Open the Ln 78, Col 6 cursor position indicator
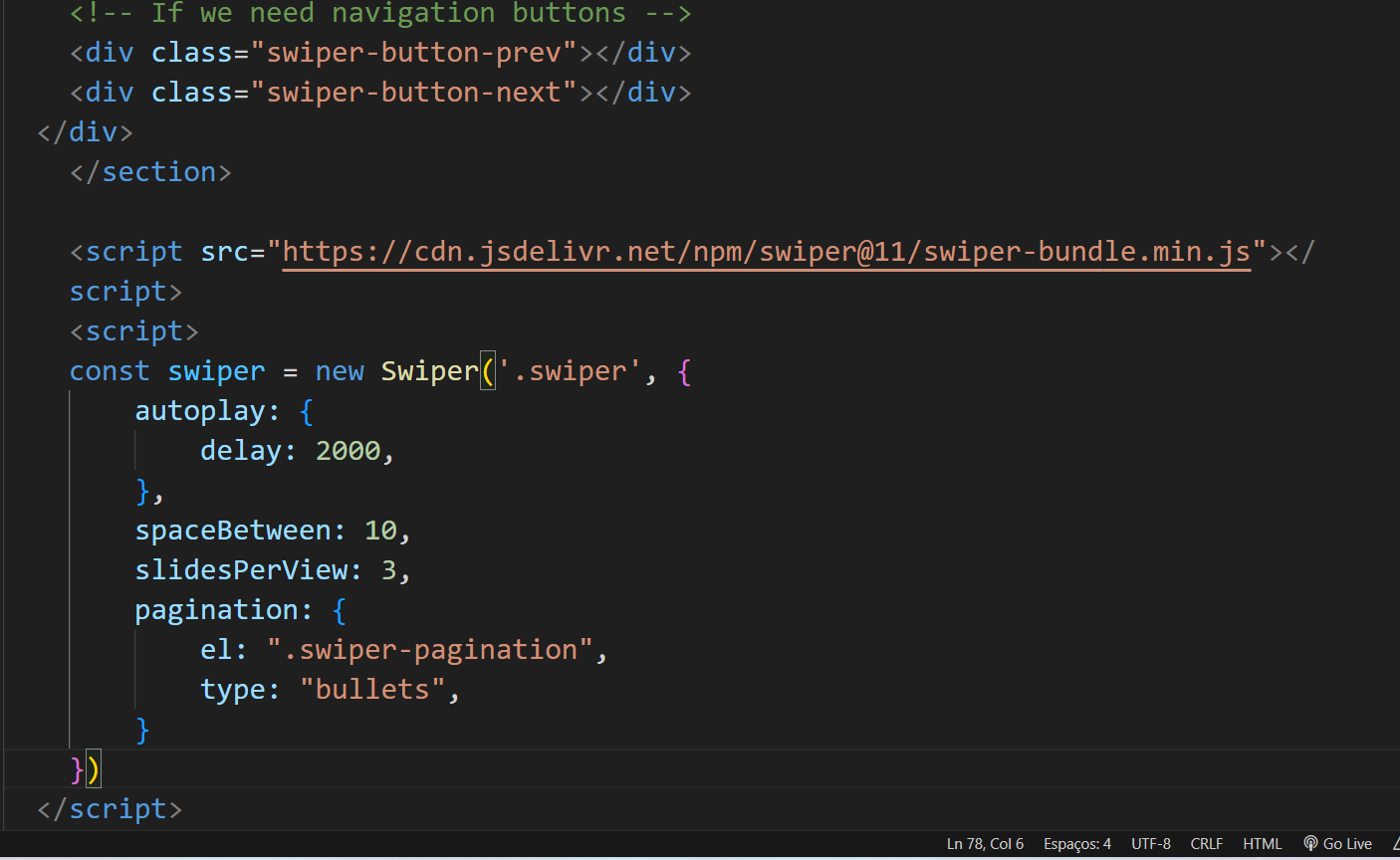1400x860 pixels. click(985, 843)
